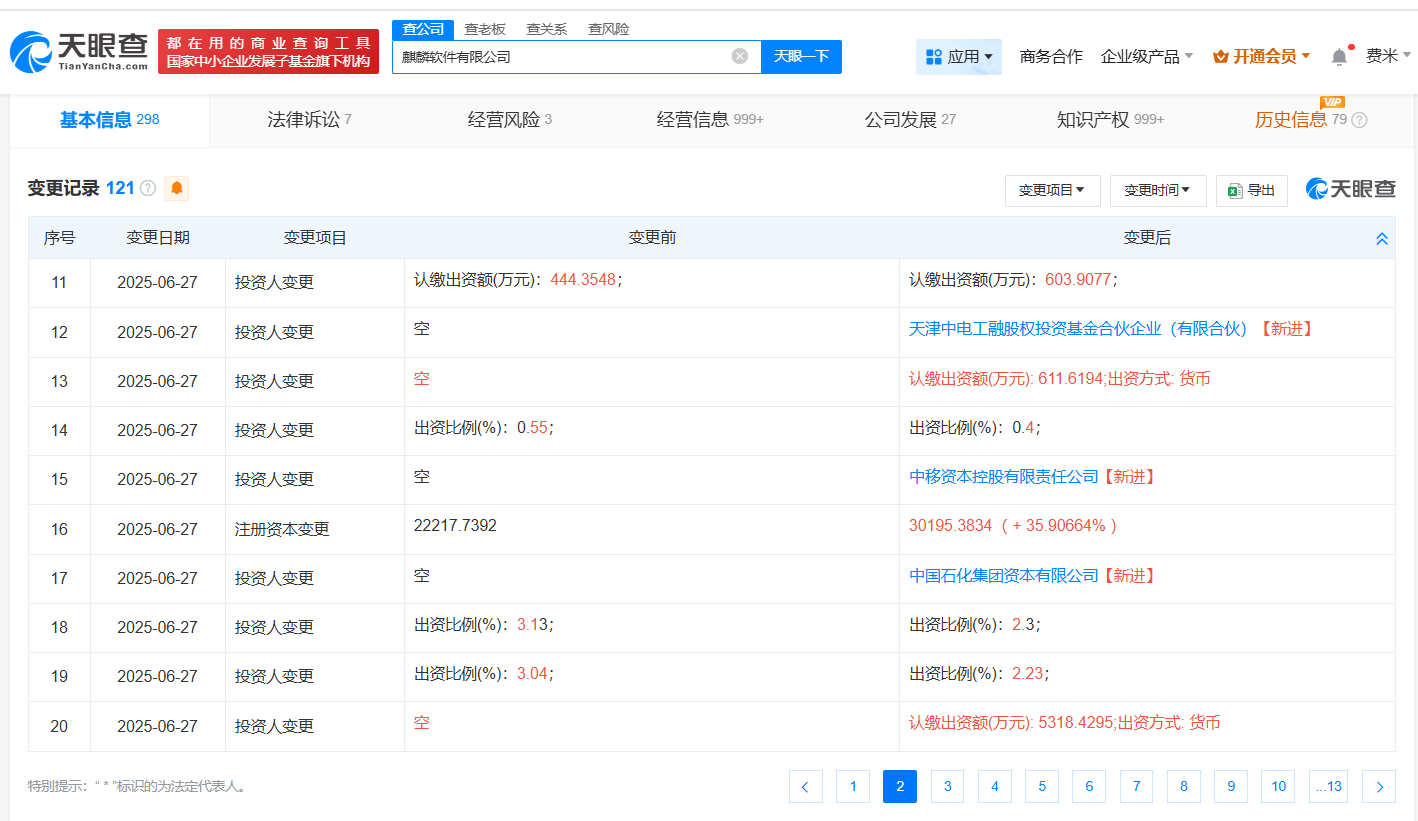Go to page 5 in pagination
This screenshot has width=1418, height=821.
(1041, 787)
